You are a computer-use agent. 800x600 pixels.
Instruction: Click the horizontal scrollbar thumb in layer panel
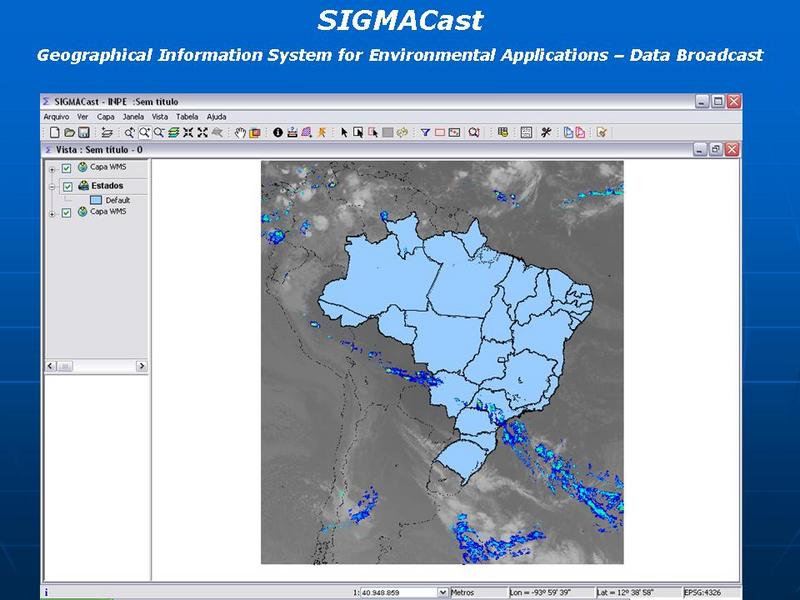tap(65, 366)
